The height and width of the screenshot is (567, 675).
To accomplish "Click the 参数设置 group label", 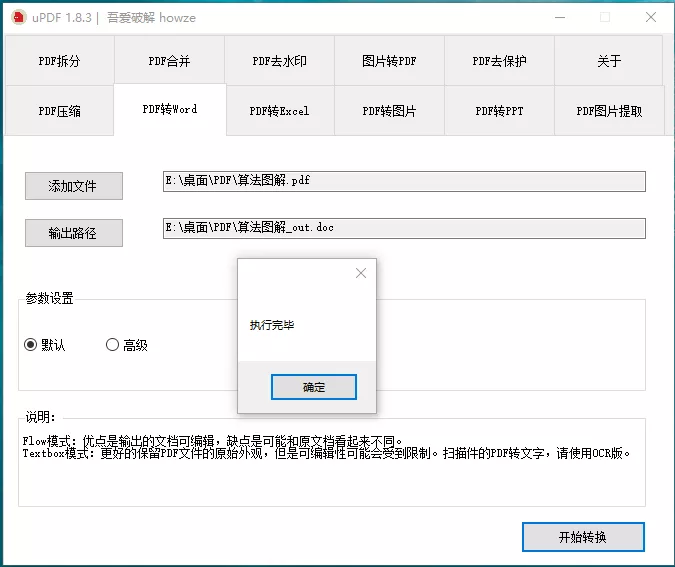I will click(49, 298).
